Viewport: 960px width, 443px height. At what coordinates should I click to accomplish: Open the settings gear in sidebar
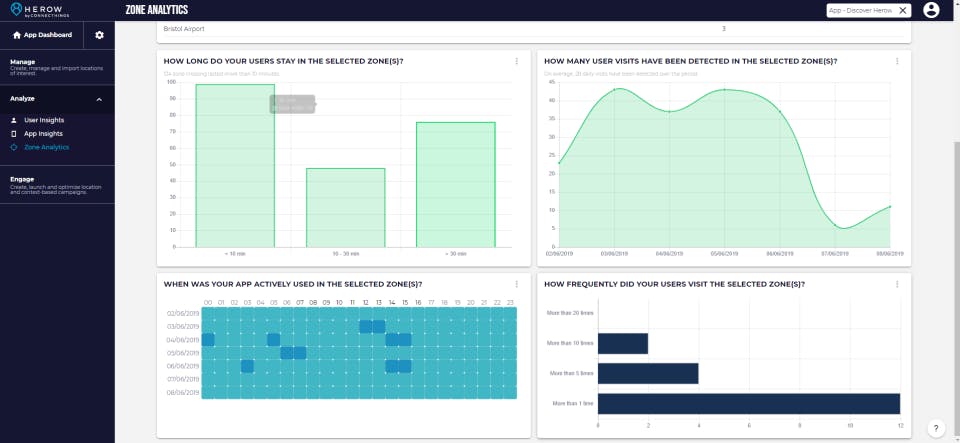click(x=99, y=35)
